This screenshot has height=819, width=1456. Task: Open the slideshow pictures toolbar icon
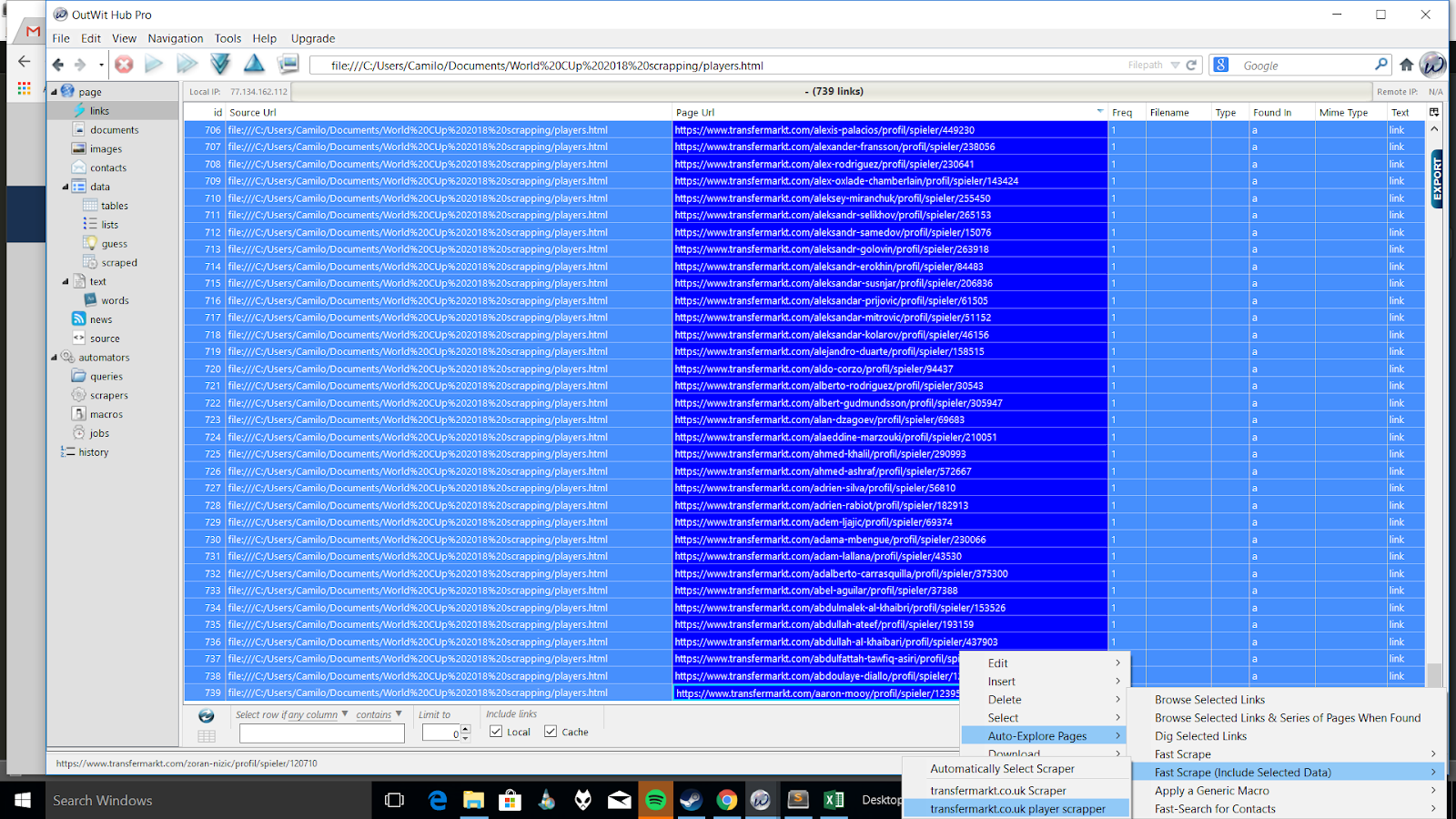[288, 64]
